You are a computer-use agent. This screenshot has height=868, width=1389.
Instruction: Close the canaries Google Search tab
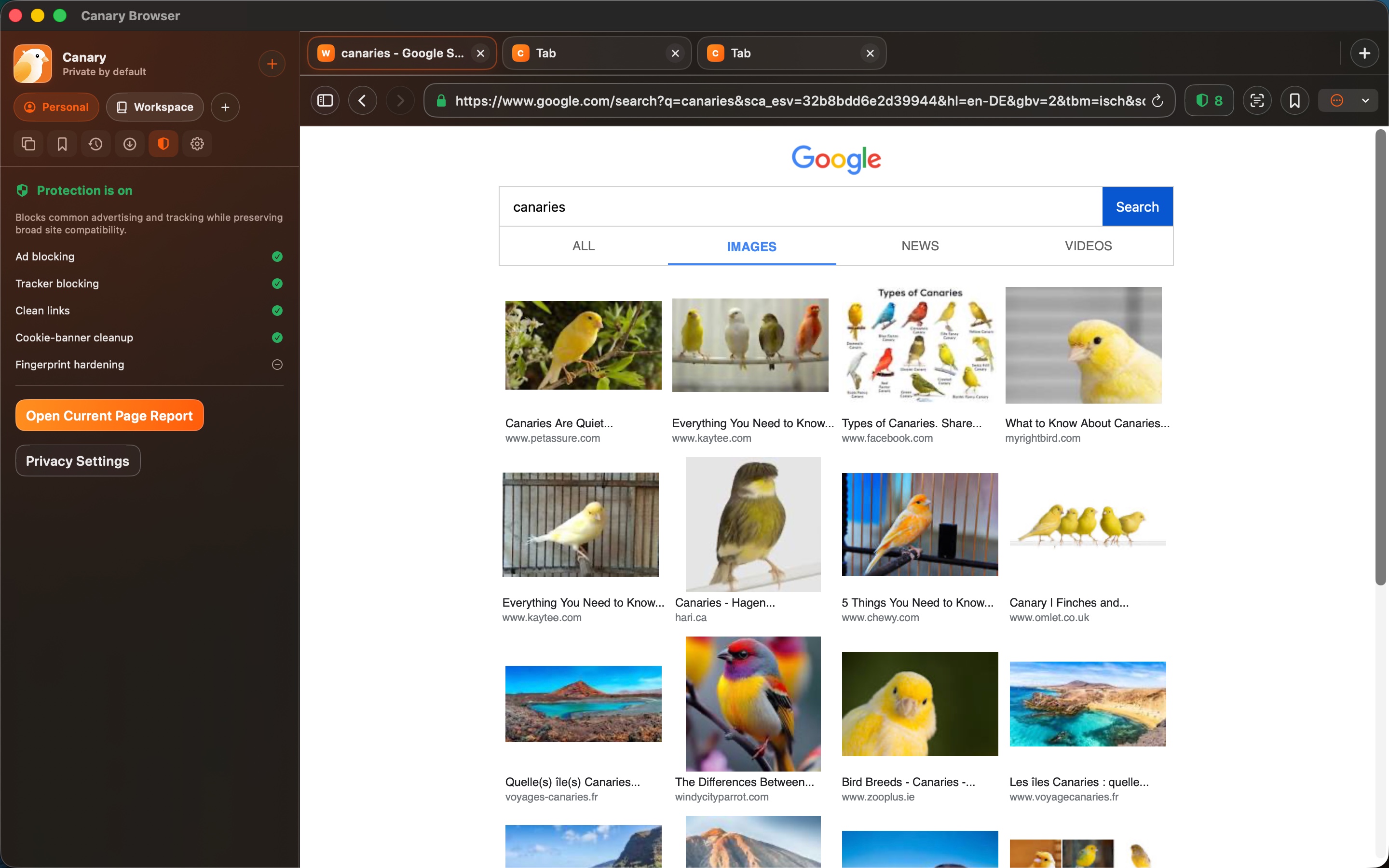[480, 53]
